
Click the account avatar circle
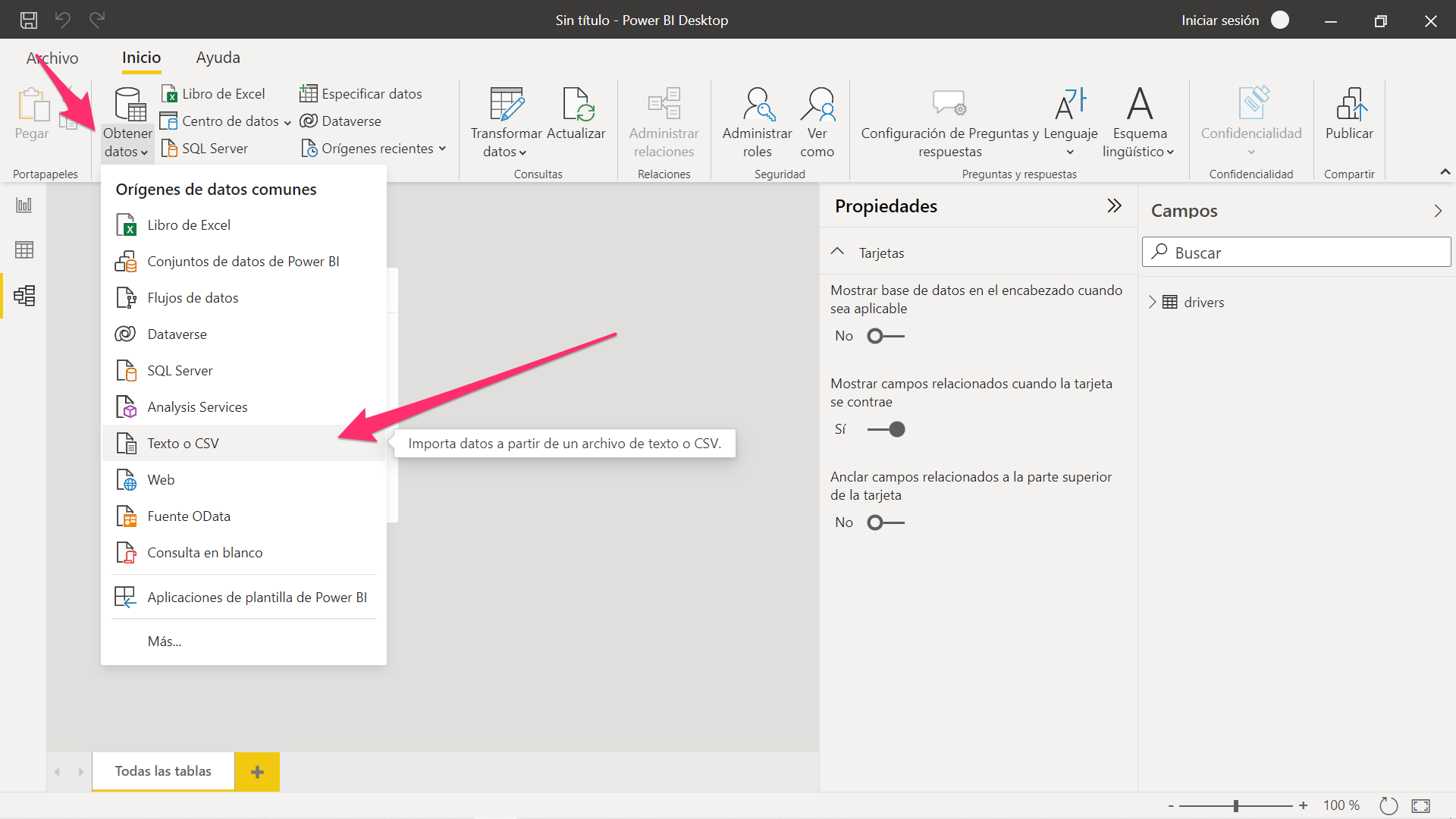[x=1280, y=20]
